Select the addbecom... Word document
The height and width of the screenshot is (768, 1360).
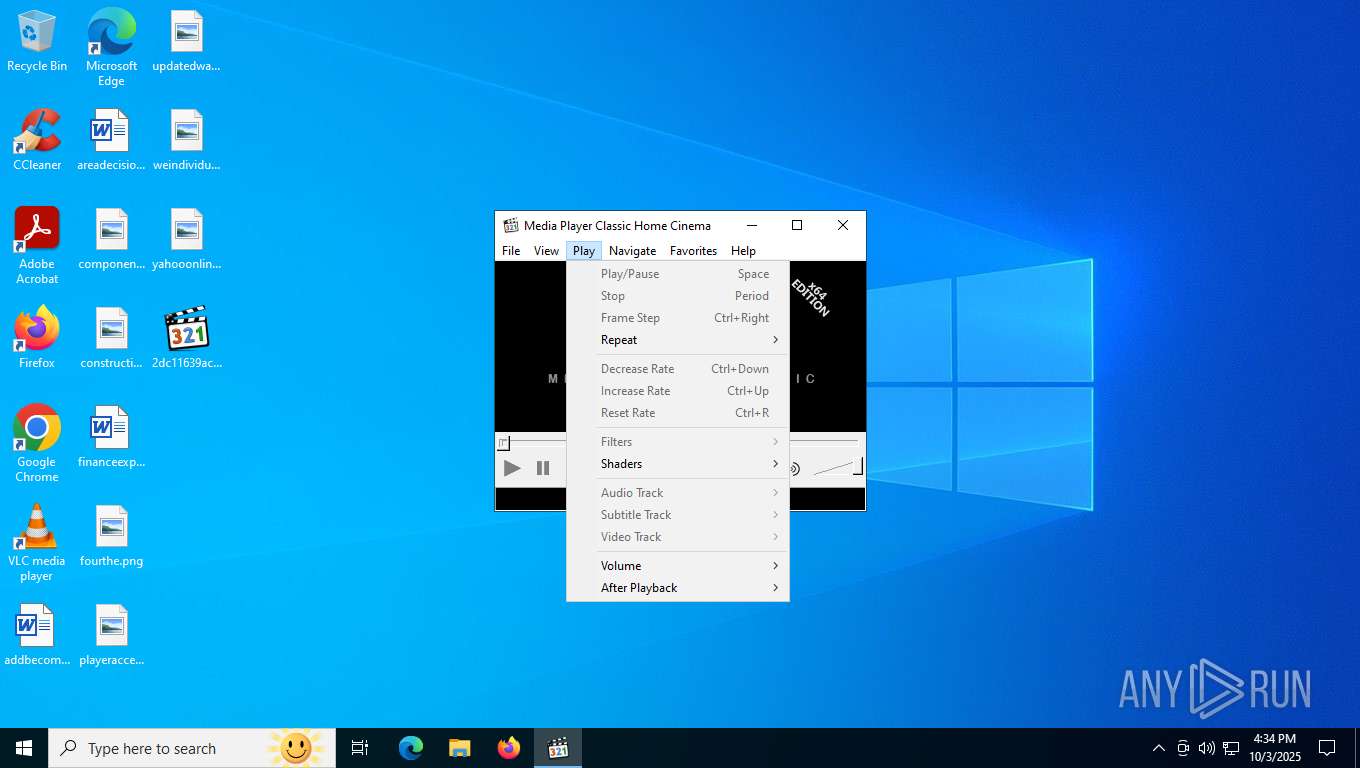(37, 635)
